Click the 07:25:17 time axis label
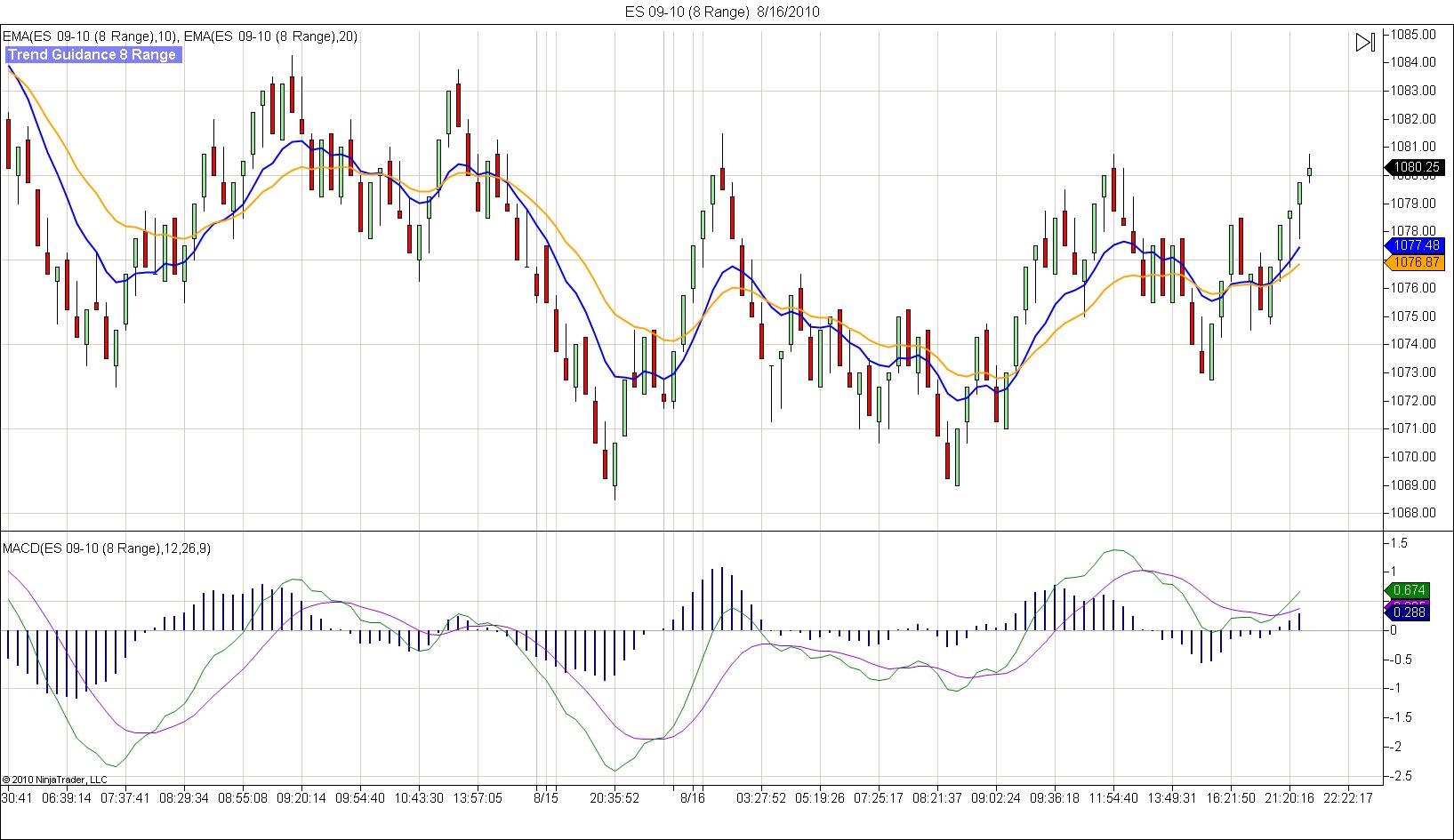This screenshot has width=1454, height=840. tap(879, 798)
